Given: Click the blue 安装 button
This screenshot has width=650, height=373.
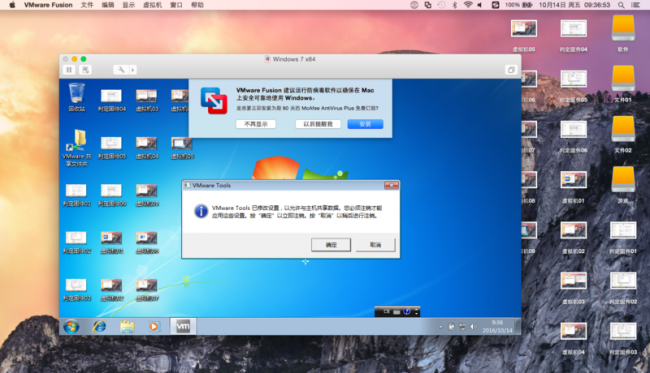Looking at the screenshot, I should click(365, 124).
